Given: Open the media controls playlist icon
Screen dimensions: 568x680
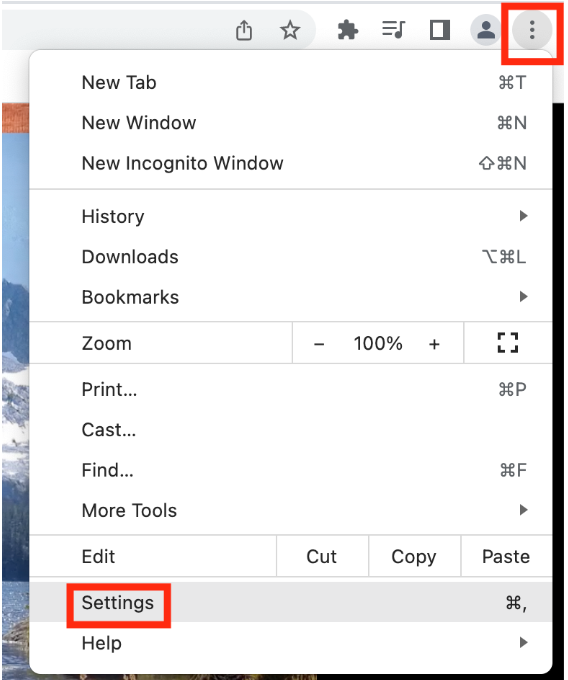Looking at the screenshot, I should click(393, 29).
